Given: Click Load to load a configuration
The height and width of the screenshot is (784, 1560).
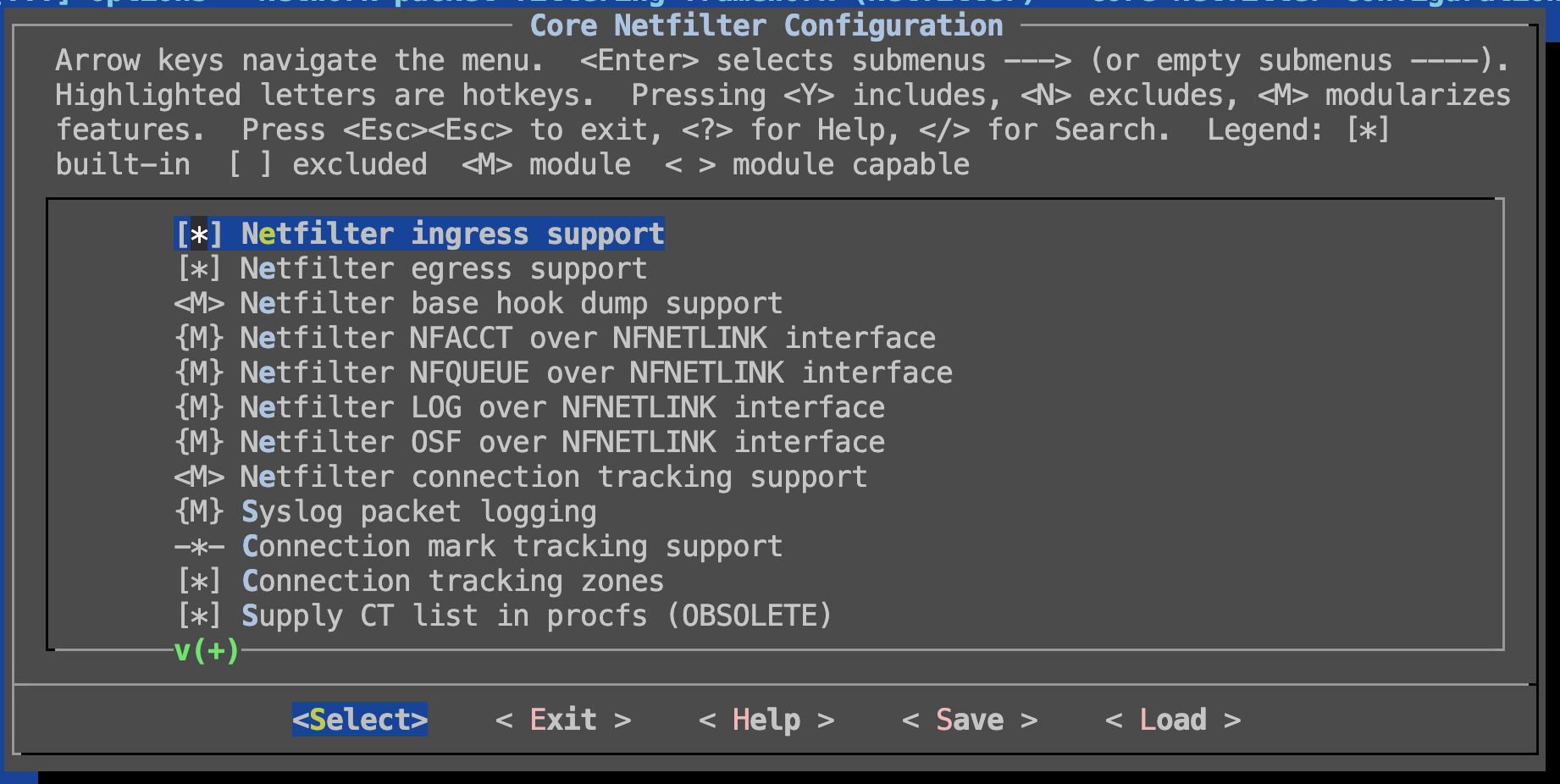Looking at the screenshot, I should (1172, 720).
